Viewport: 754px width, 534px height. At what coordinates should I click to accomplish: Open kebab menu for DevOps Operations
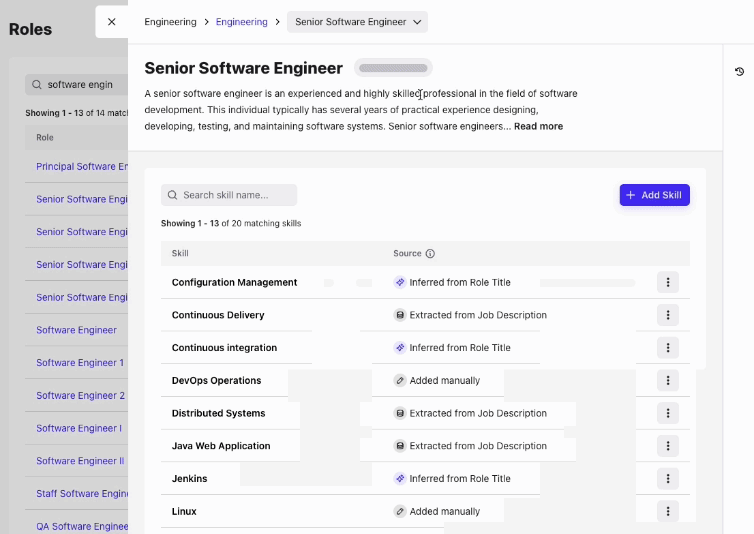pyautogui.click(x=668, y=381)
